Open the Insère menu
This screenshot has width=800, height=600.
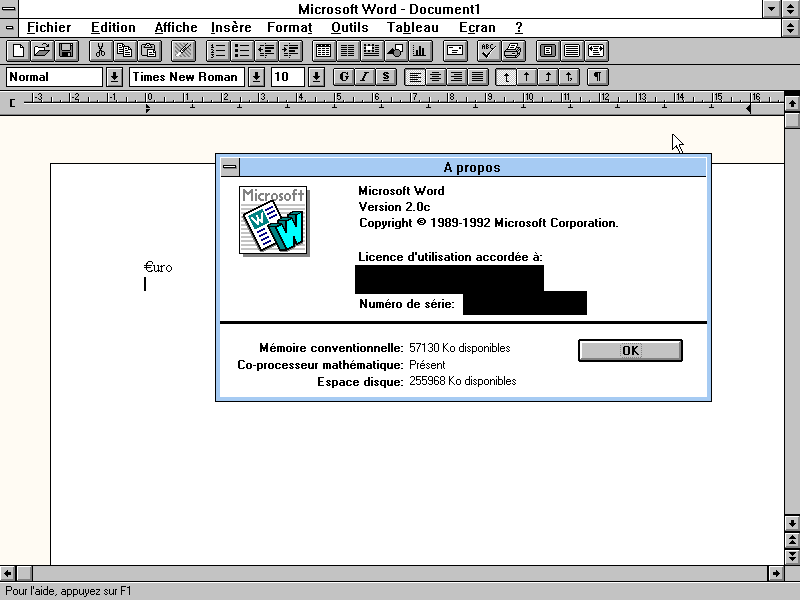click(x=231, y=28)
